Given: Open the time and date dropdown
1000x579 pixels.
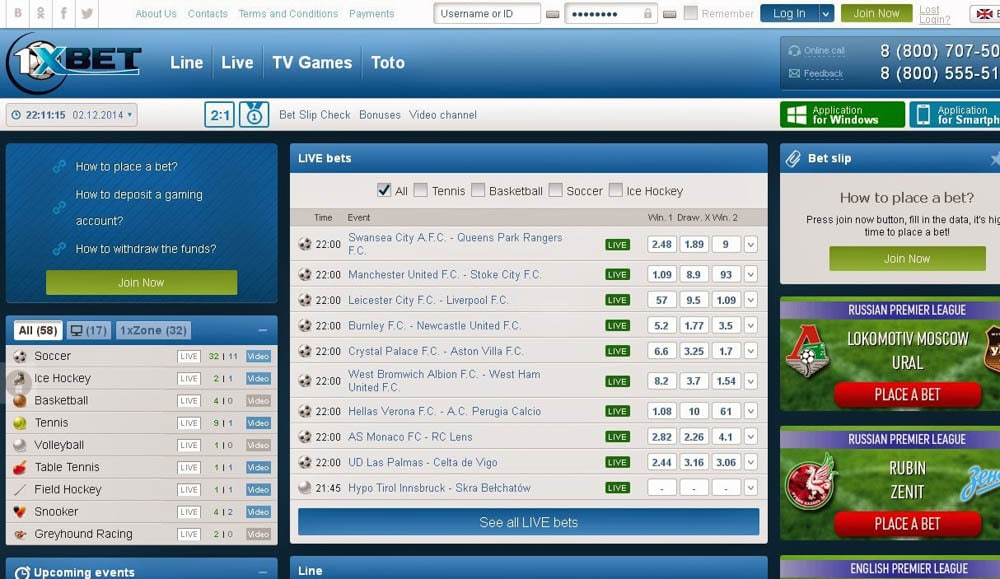Looking at the screenshot, I should click(x=71, y=115).
